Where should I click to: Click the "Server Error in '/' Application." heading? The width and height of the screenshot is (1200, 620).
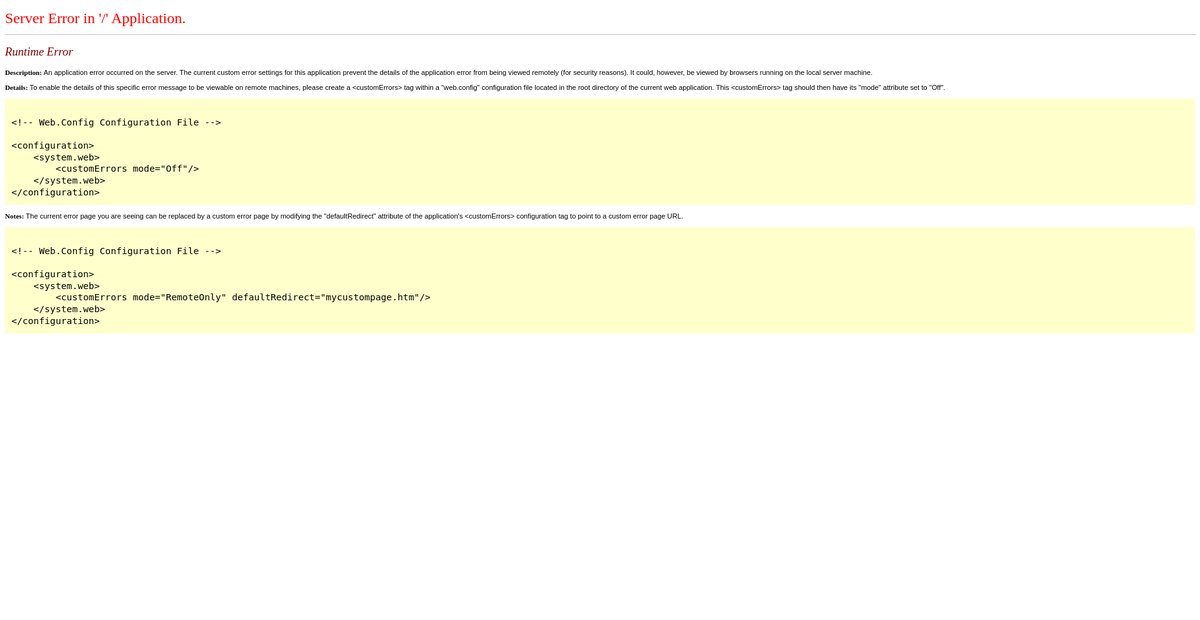pos(95,18)
